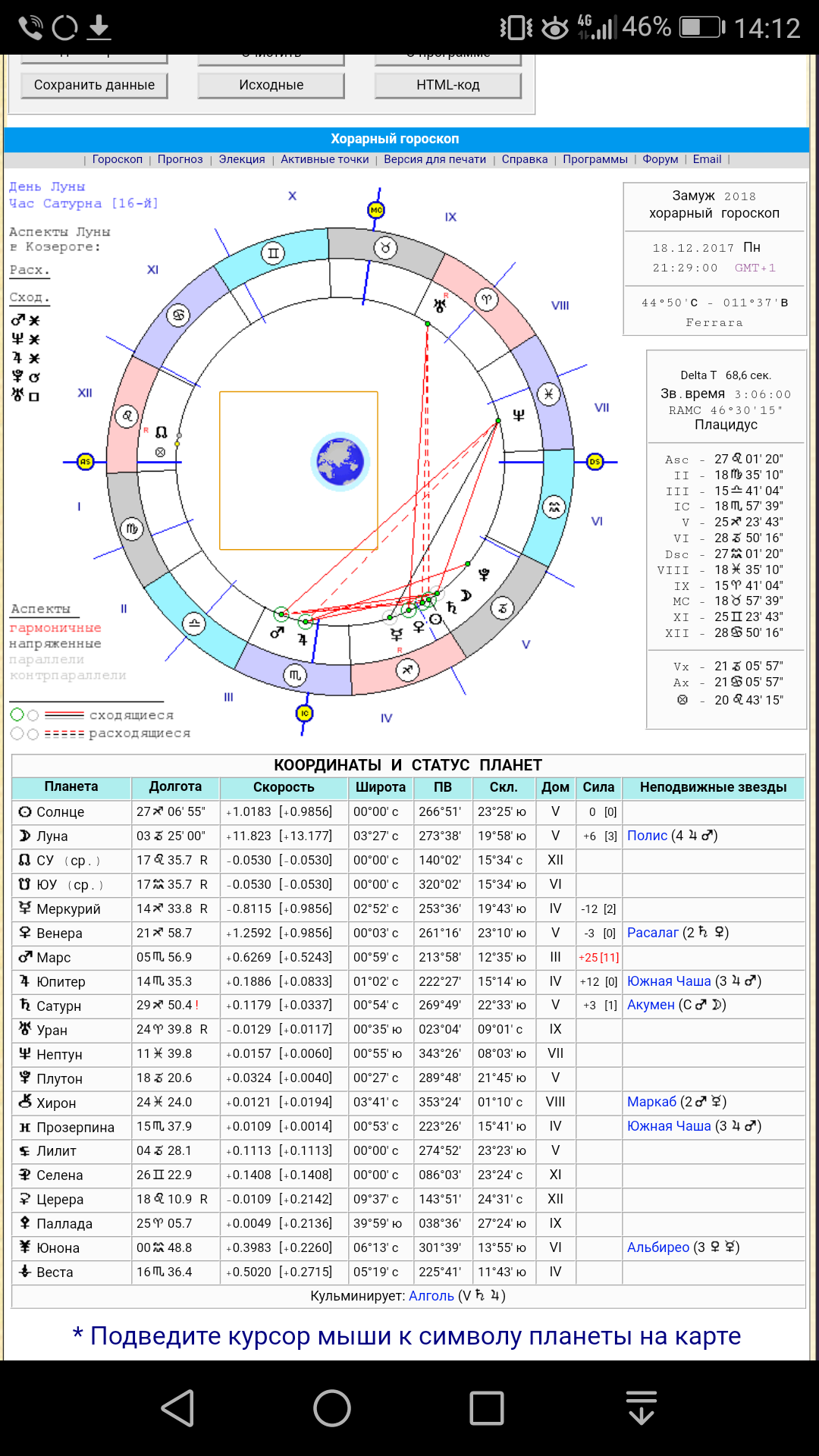The image size is (819, 1456).
Task: Open the 'Email' menu link
Action: (x=707, y=159)
